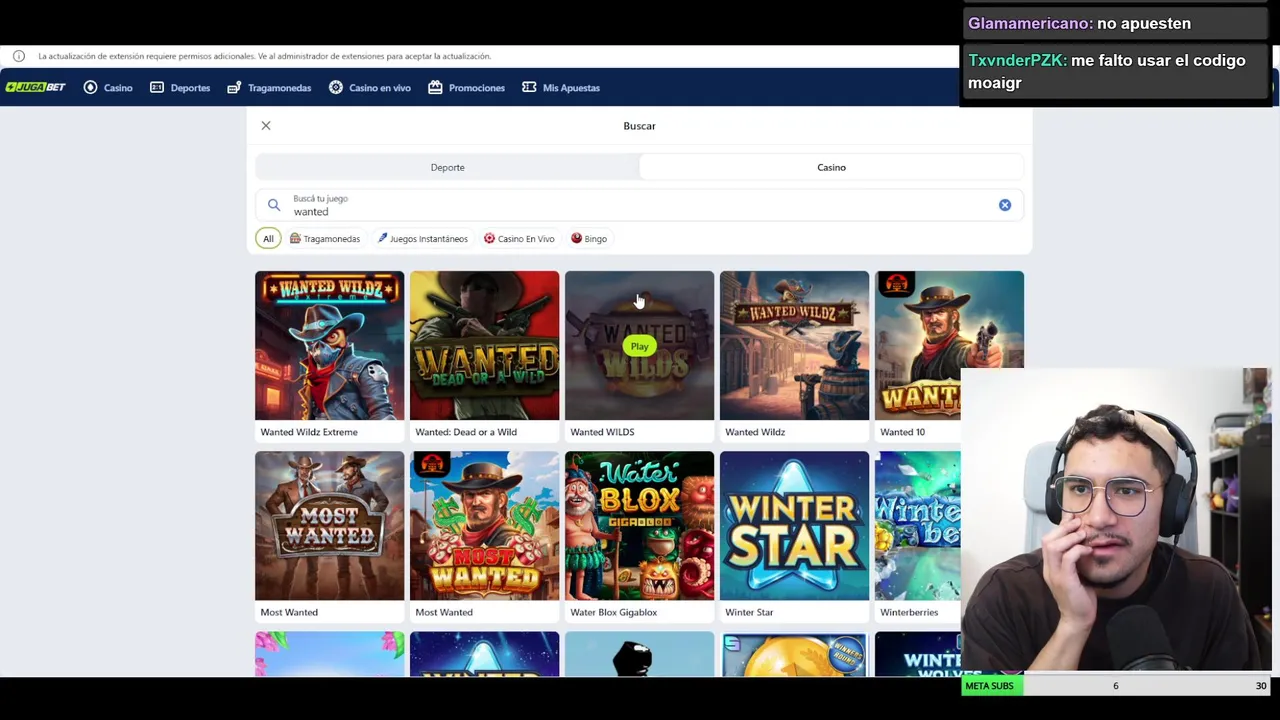The image size is (1280, 720).
Task: Click the 'Wanted: Dead or a Wild' title text
Action: coord(466,432)
